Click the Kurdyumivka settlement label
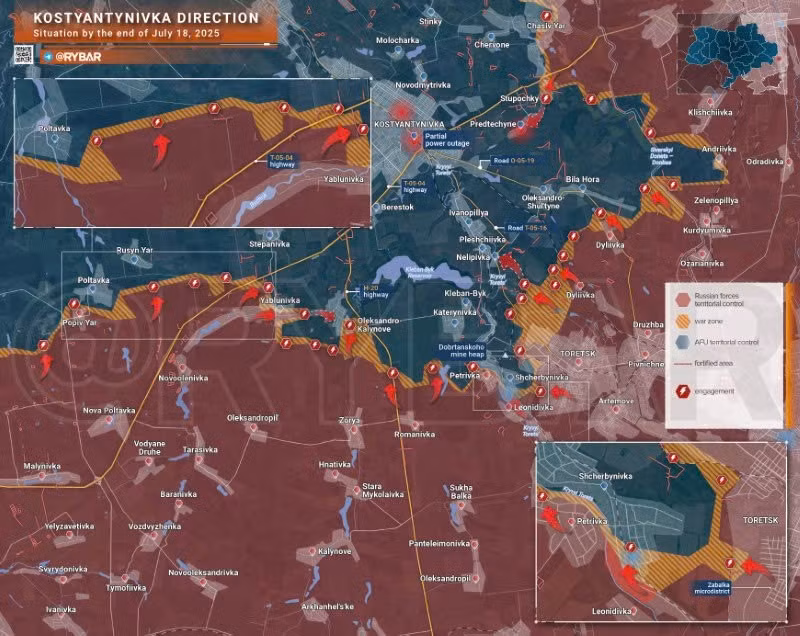This screenshot has height=636, width=800. point(707,231)
